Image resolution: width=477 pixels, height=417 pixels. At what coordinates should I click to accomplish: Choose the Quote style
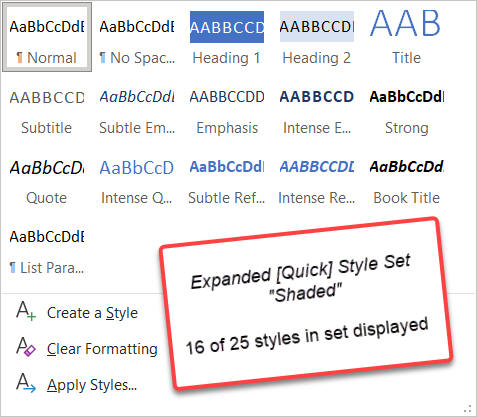point(47,182)
